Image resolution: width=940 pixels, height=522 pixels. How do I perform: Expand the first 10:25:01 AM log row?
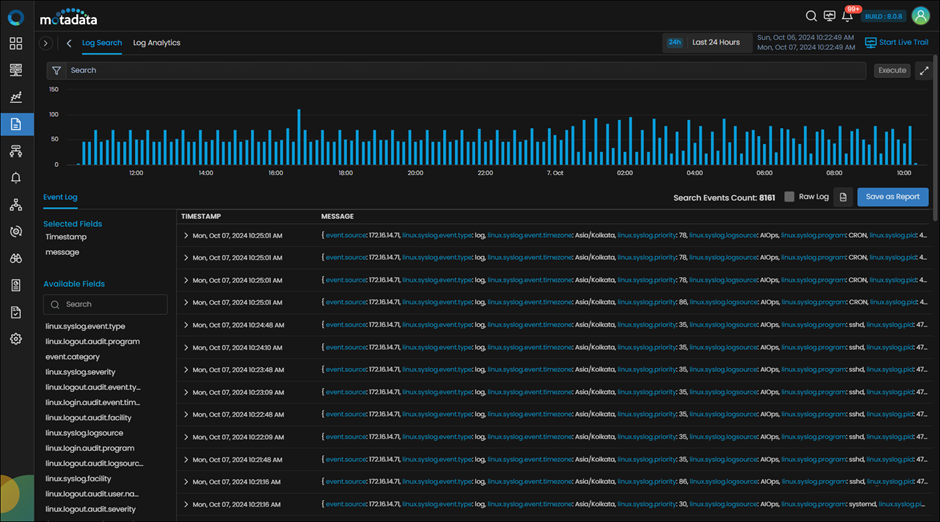pyautogui.click(x=186, y=236)
